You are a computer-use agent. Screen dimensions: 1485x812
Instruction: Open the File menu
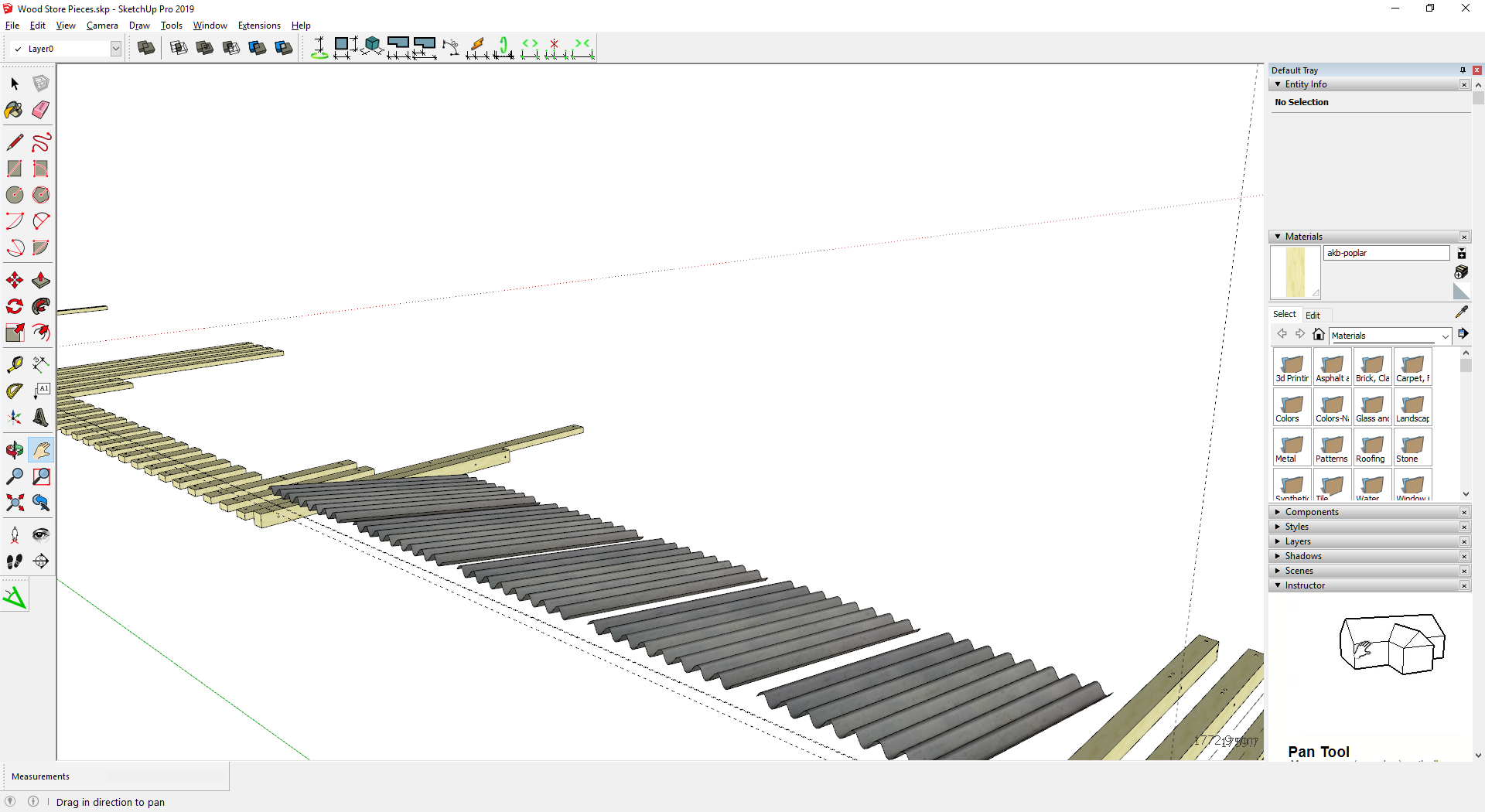click(12, 26)
